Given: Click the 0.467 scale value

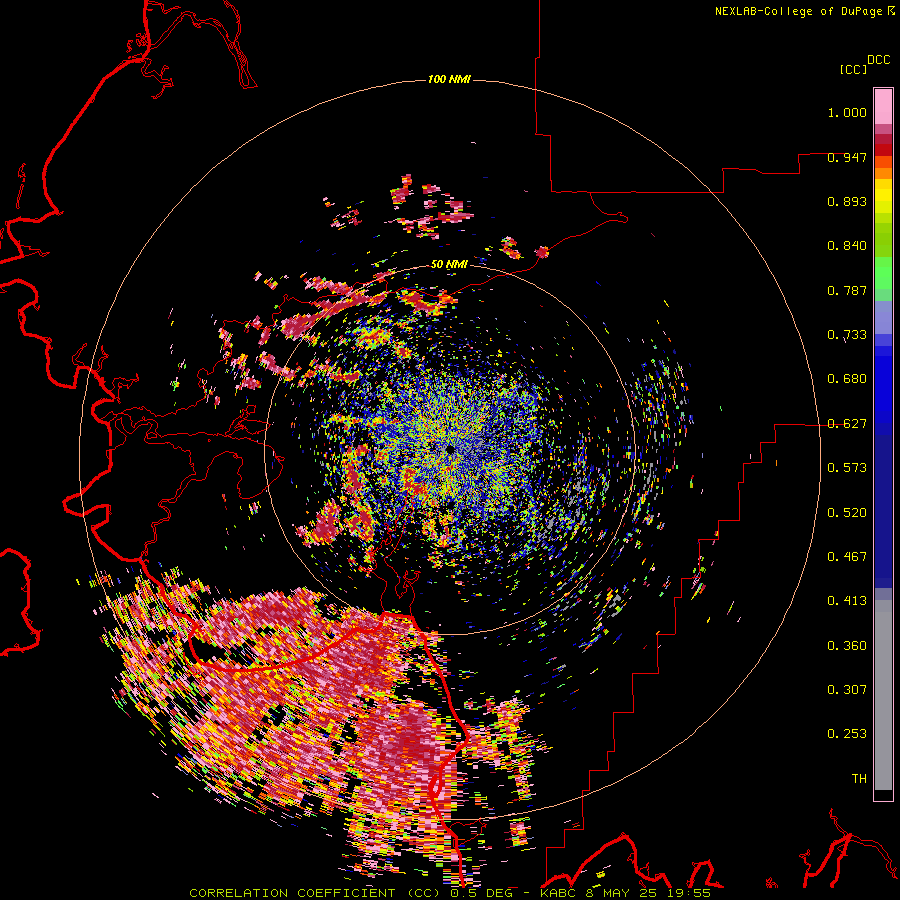Looking at the screenshot, I should pyautogui.click(x=847, y=557).
